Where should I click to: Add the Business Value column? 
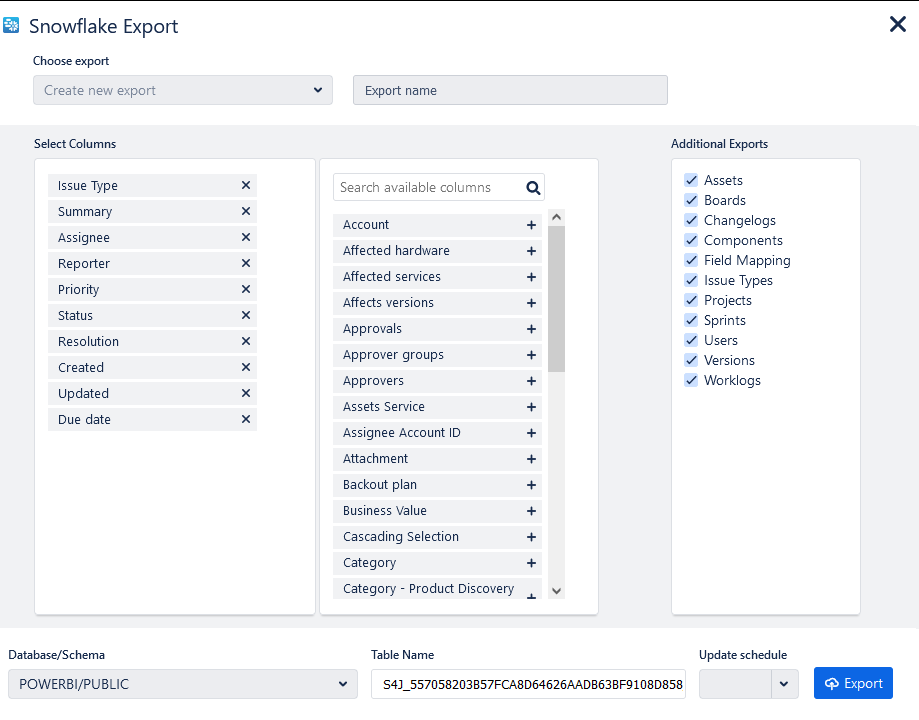point(531,511)
